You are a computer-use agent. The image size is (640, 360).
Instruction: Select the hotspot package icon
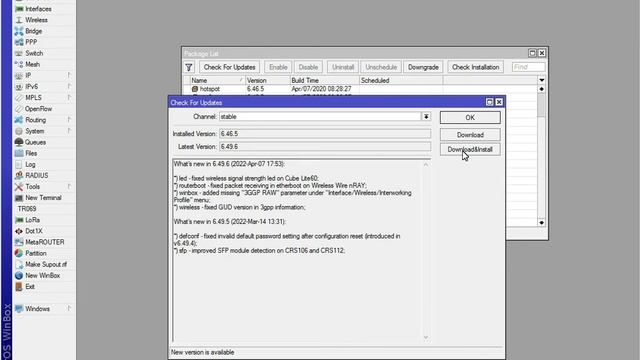pos(195,89)
